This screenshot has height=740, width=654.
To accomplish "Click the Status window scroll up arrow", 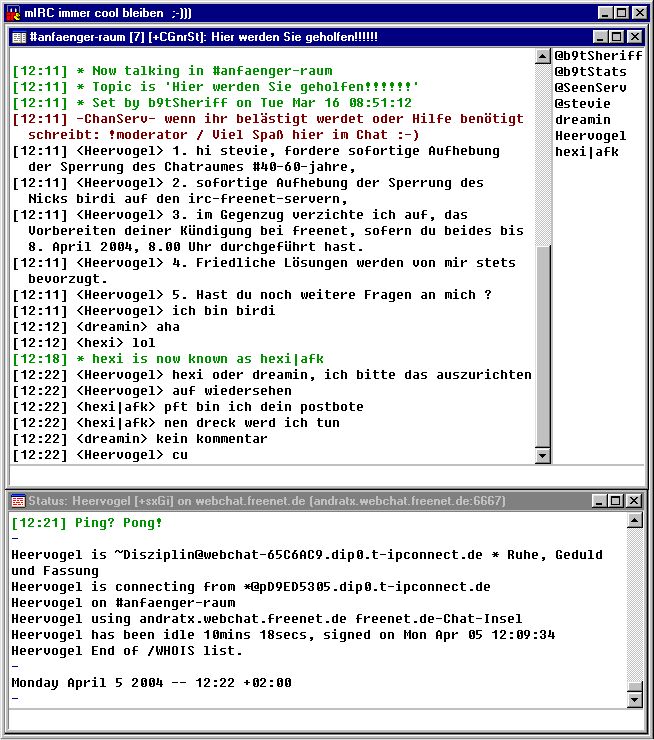I will [635, 521].
